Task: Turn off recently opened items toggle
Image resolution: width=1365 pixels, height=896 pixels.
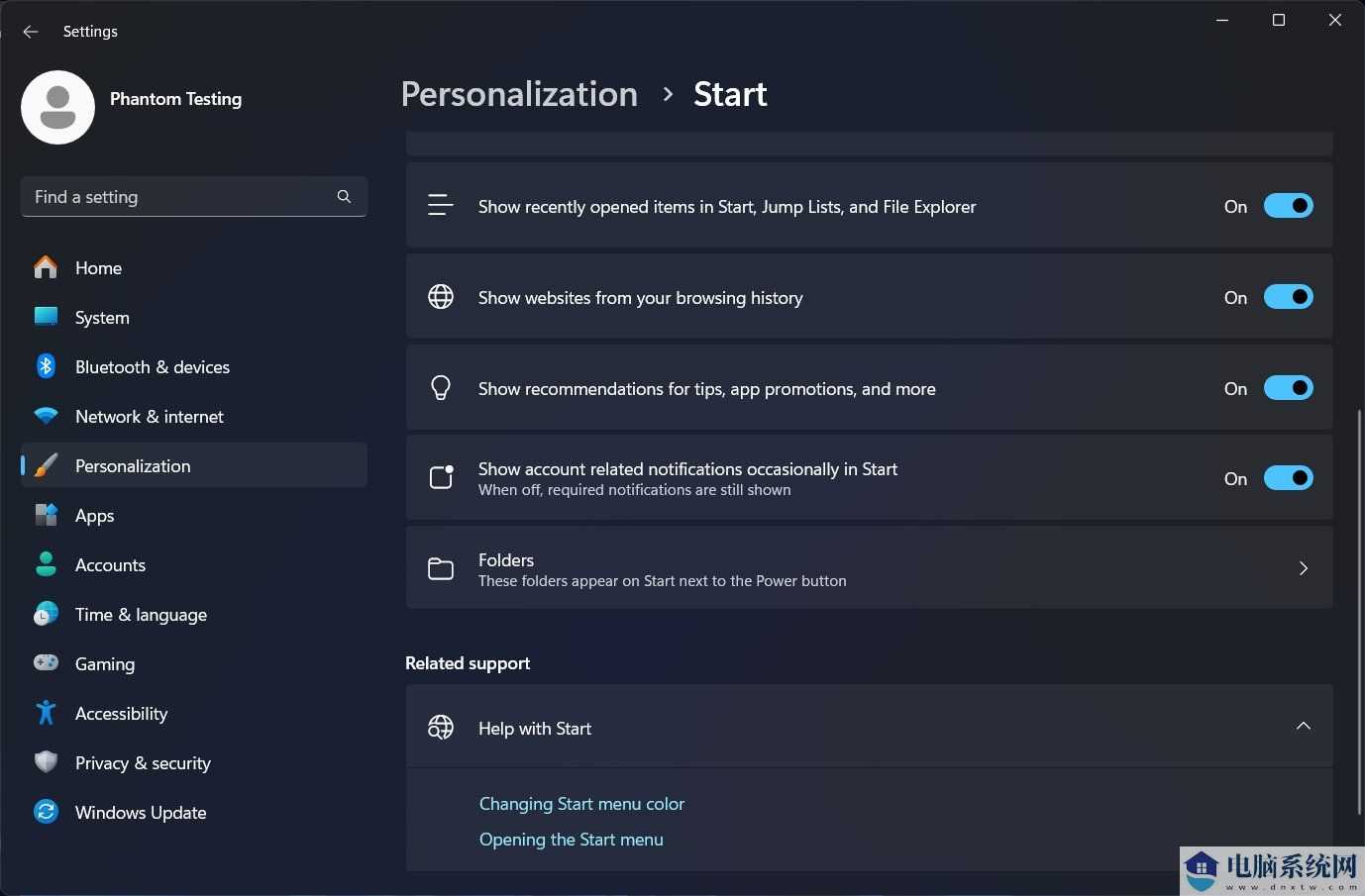Action: click(1288, 206)
